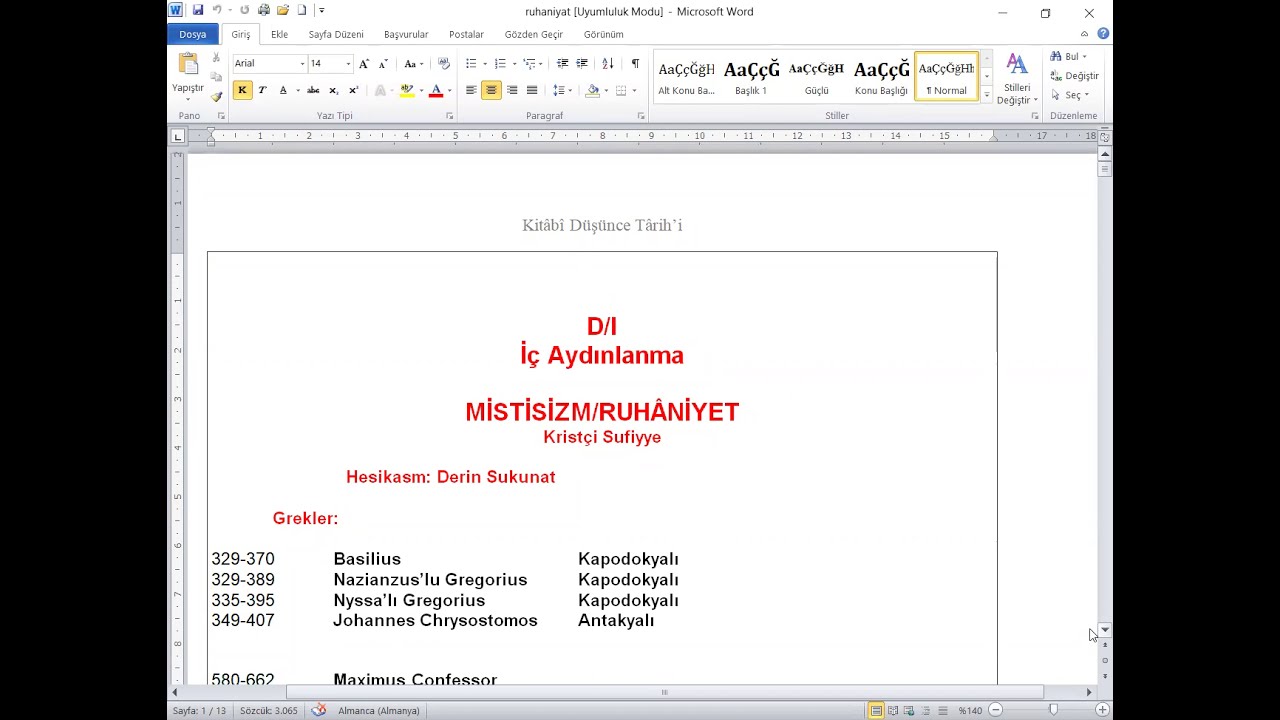Screen dimensions: 1280x720
Task: Click the Cut scissors icon
Action: coord(216,58)
